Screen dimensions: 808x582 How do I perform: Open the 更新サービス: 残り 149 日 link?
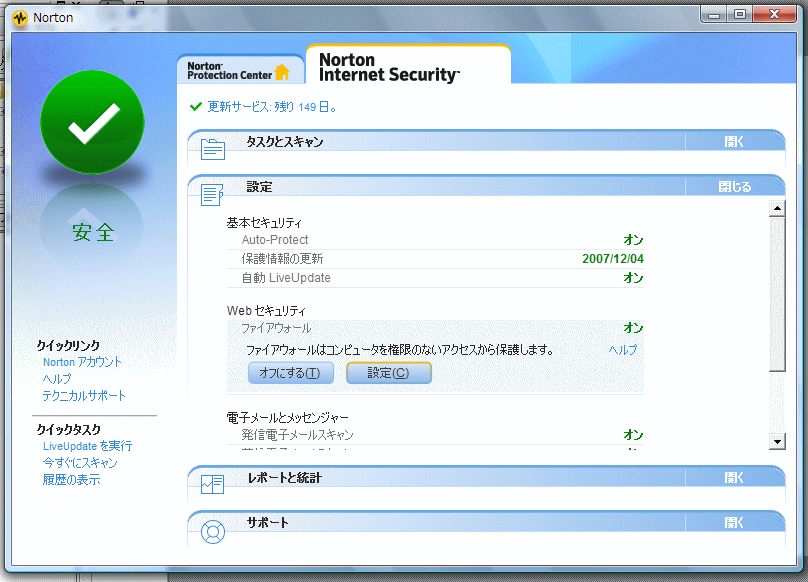[272, 107]
